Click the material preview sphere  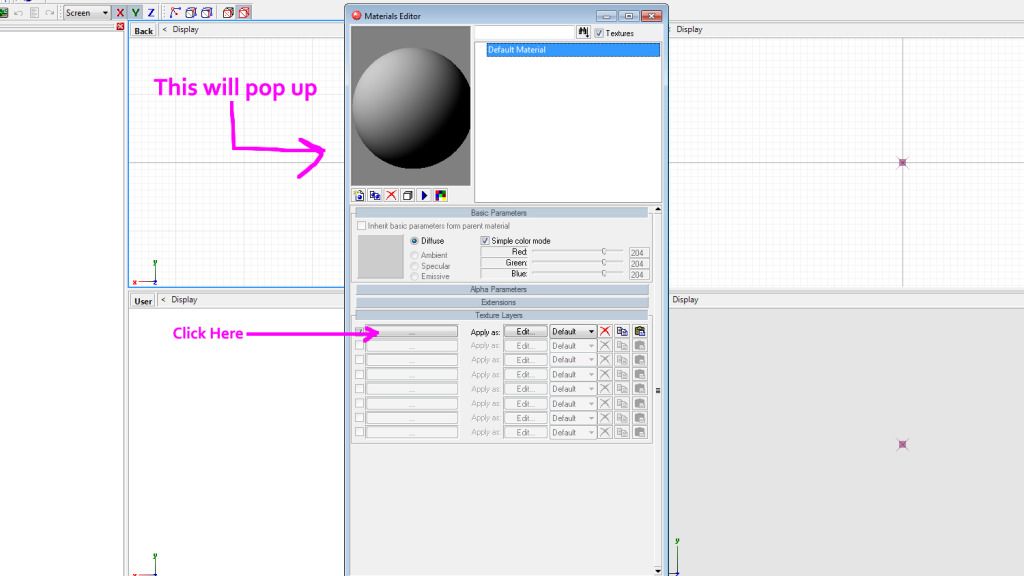[411, 106]
